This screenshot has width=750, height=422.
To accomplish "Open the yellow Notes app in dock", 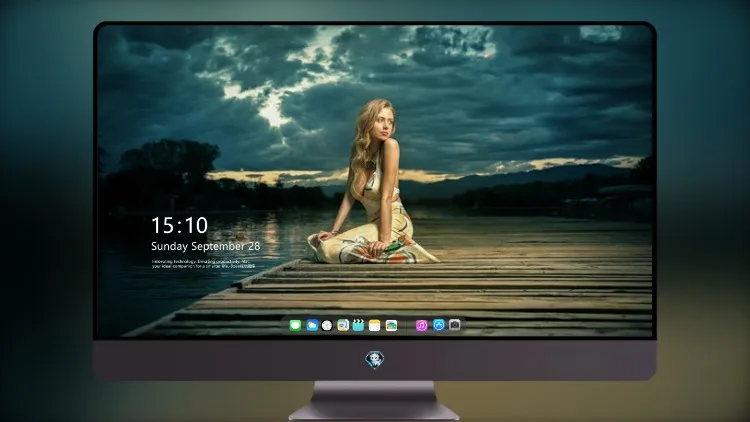I will (375, 326).
